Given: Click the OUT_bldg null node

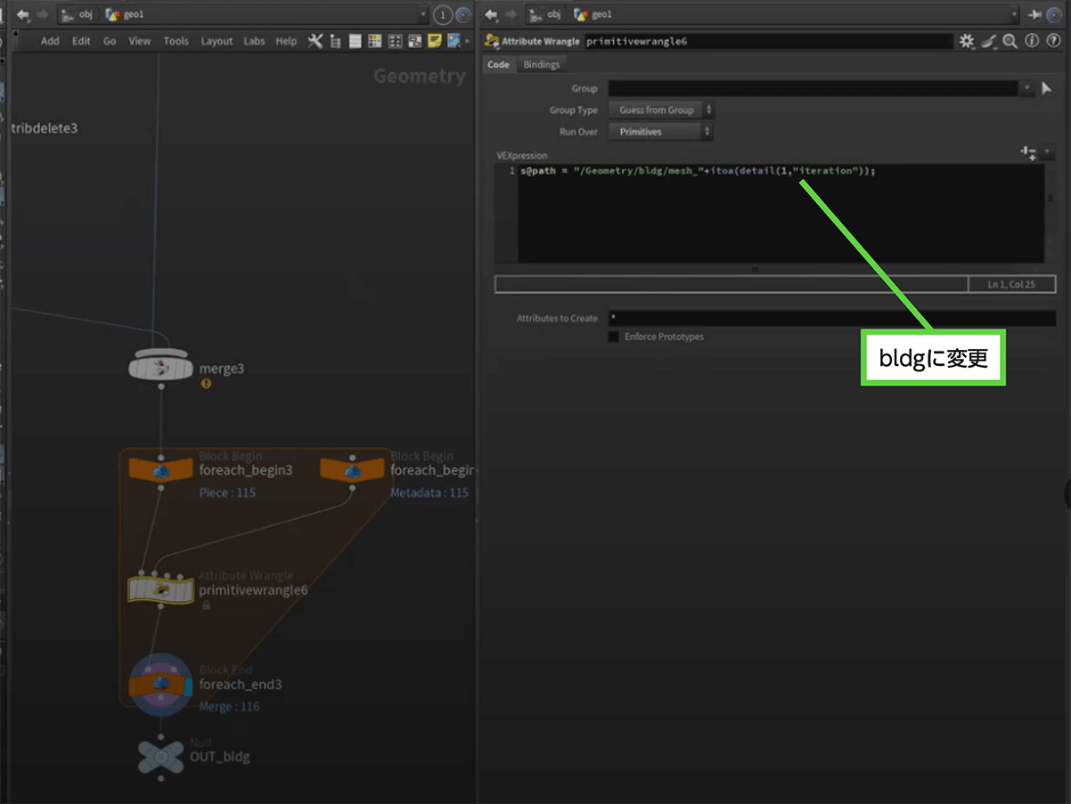Looking at the screenshot, I should coord(160,757).
